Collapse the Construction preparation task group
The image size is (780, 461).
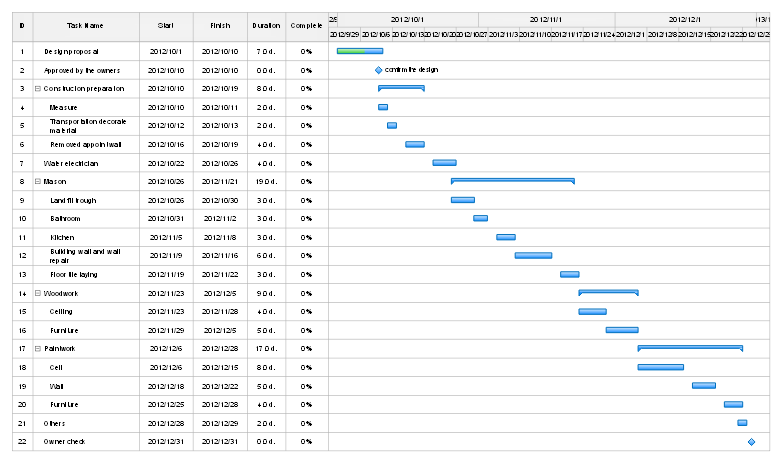[38, 88]
